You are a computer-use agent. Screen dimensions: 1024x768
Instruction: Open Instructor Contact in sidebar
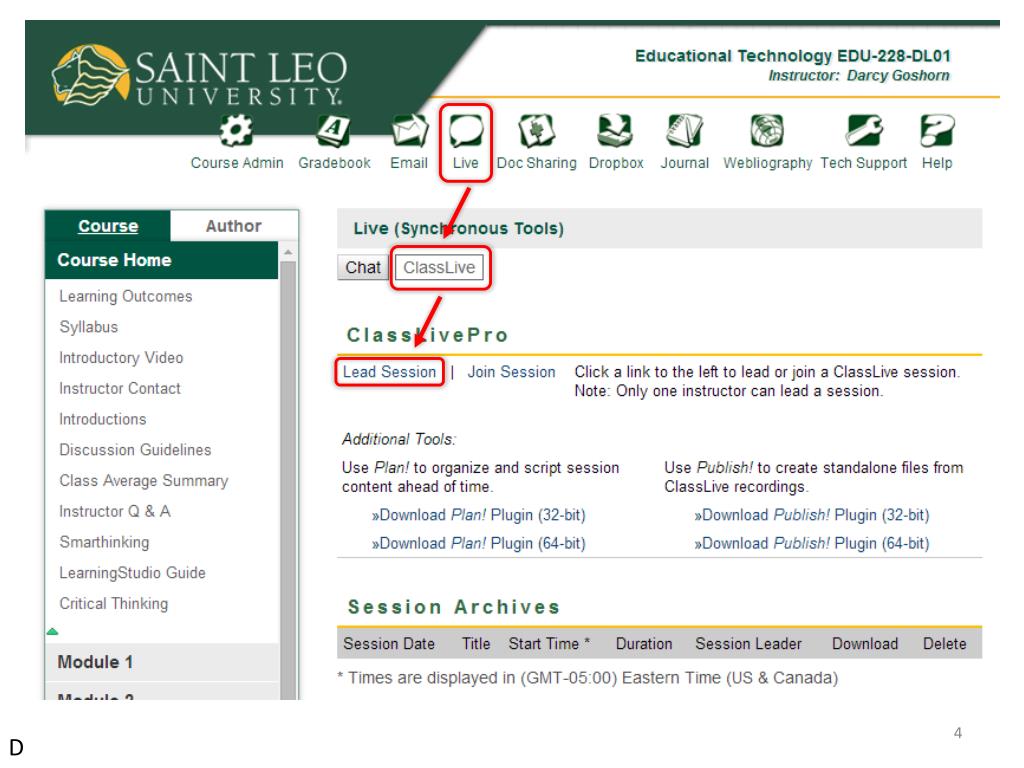pyautogui.click(x=120, y=389)
